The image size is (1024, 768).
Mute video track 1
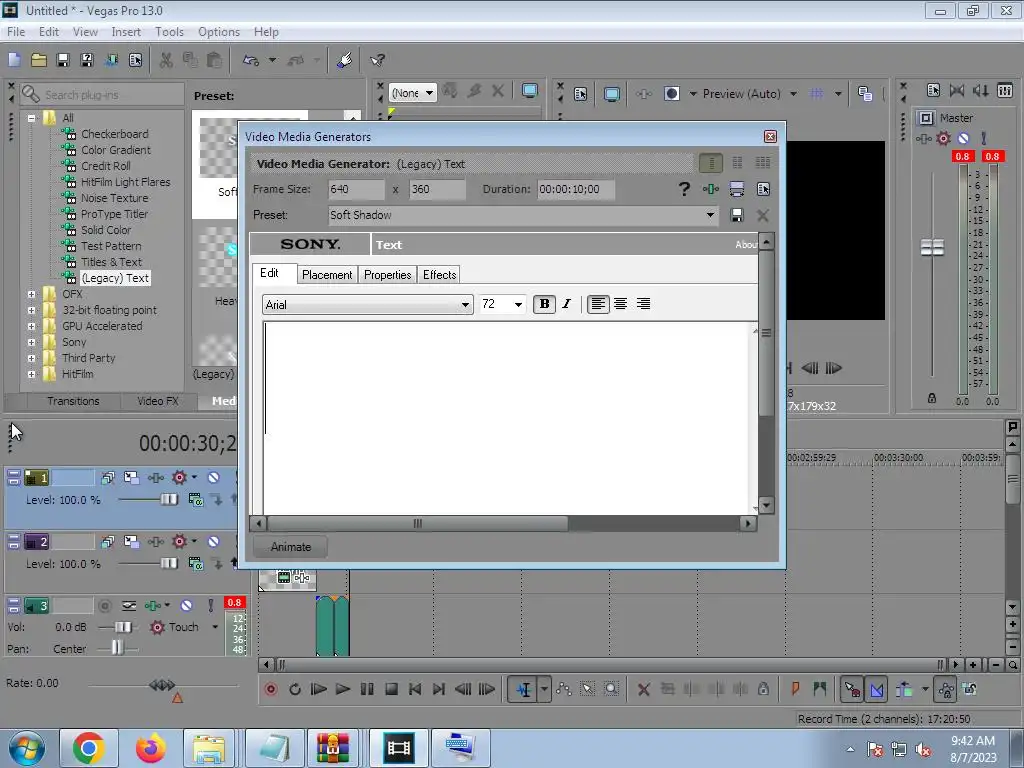click(x=214, y=478)
